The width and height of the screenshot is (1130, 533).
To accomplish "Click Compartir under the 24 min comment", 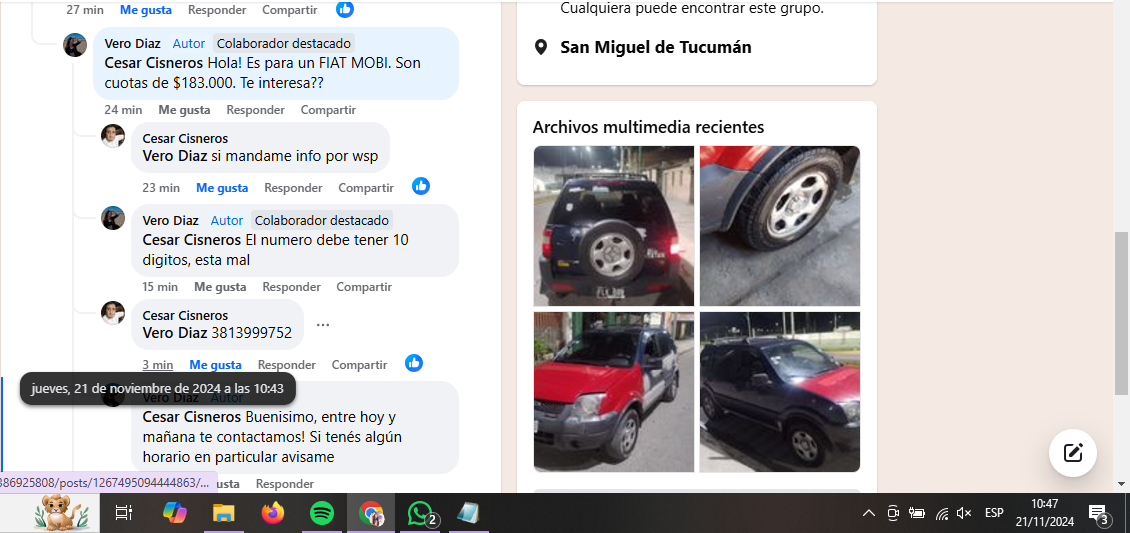I will pyautogui.click(x=328, y=110).
